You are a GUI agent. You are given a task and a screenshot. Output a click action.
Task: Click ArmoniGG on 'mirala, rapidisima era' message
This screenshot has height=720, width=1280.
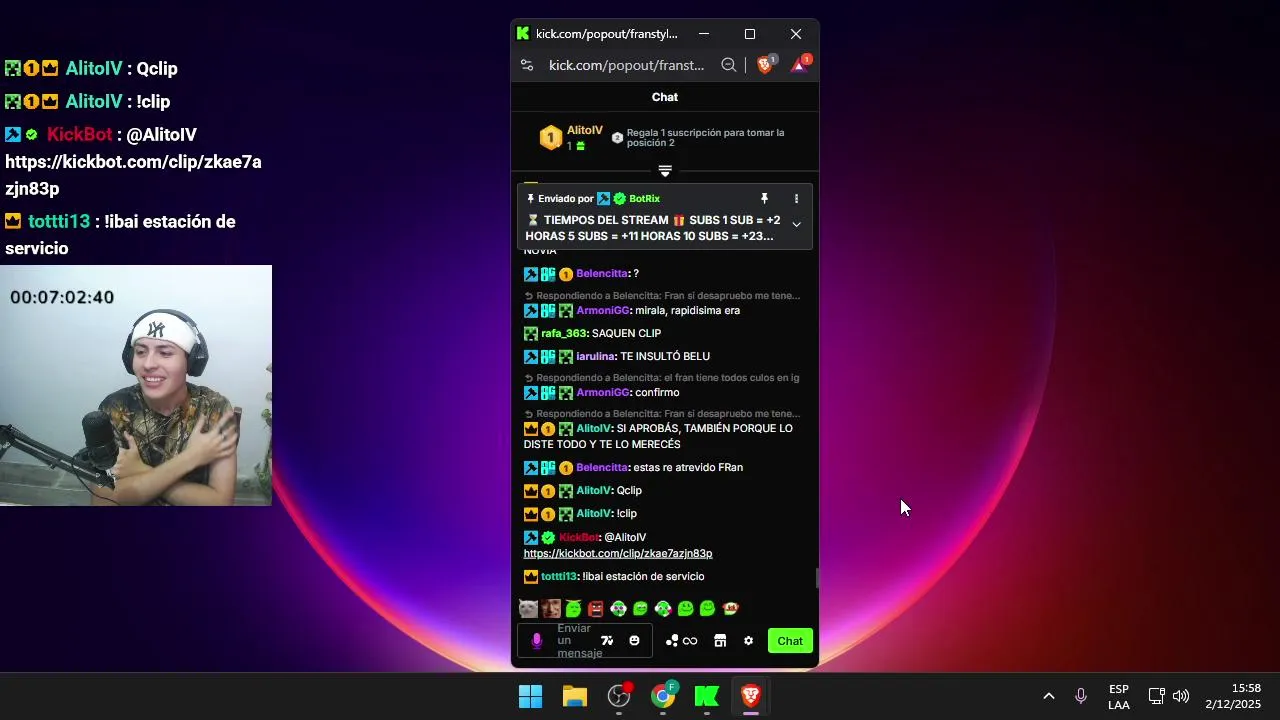603,310
